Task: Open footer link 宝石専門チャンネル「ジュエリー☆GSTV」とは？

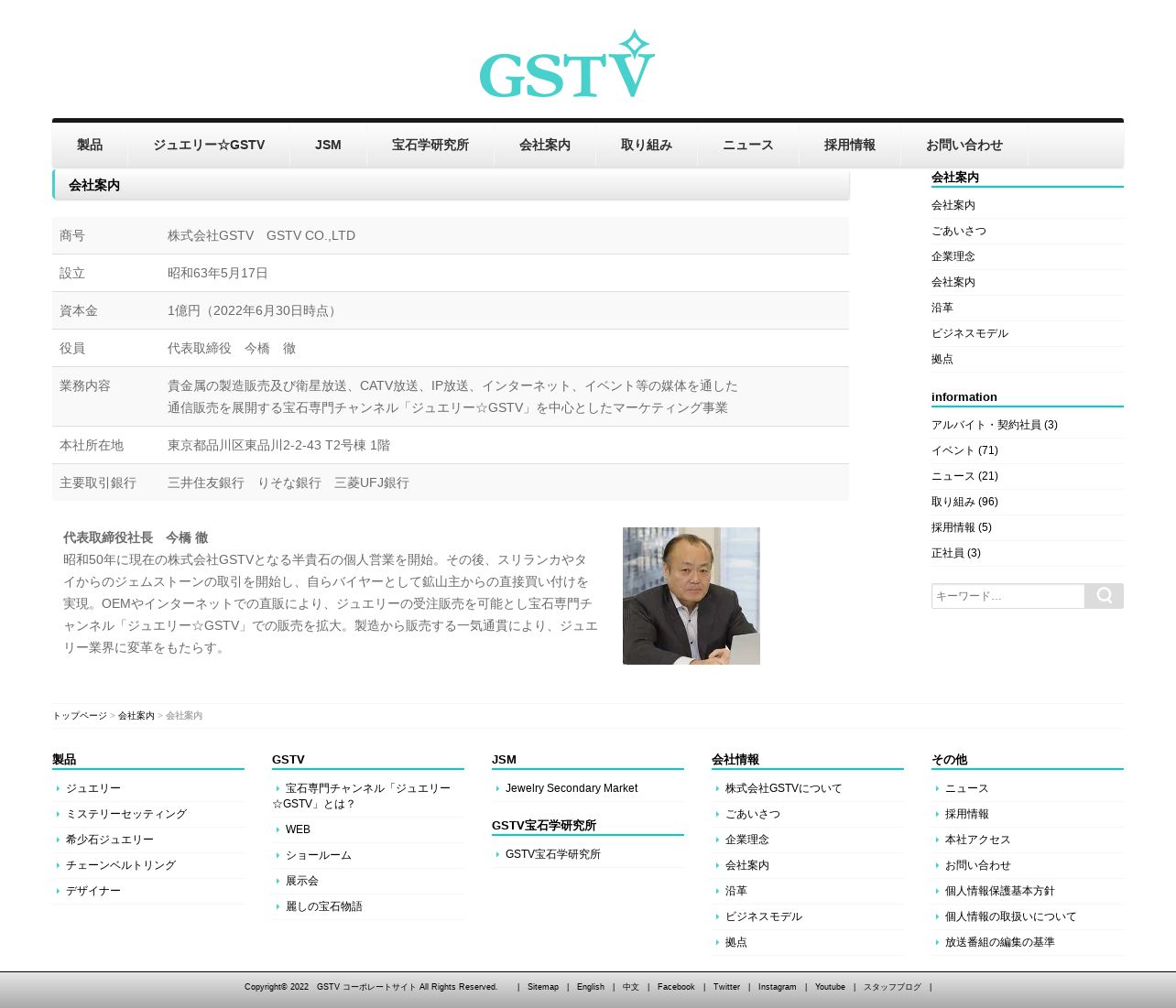Action: (362, 796)
